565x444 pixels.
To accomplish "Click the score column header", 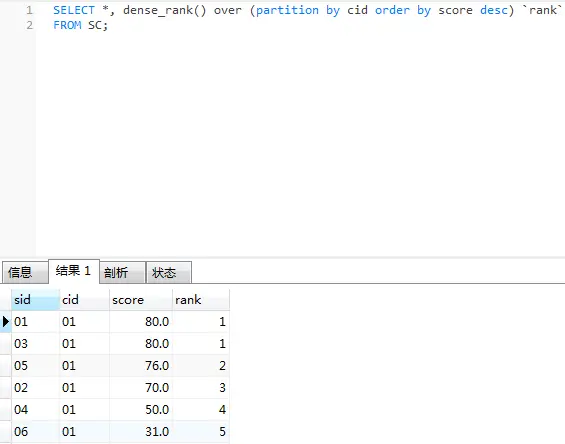I will (x=141, y=300).
